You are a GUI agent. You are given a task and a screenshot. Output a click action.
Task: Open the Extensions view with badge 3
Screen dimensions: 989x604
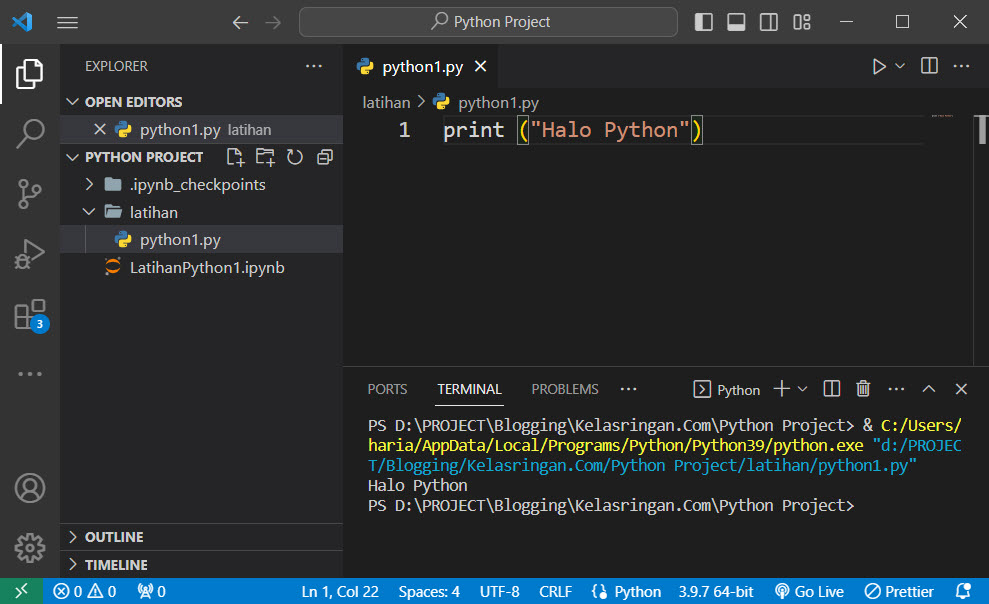[30, 315]
